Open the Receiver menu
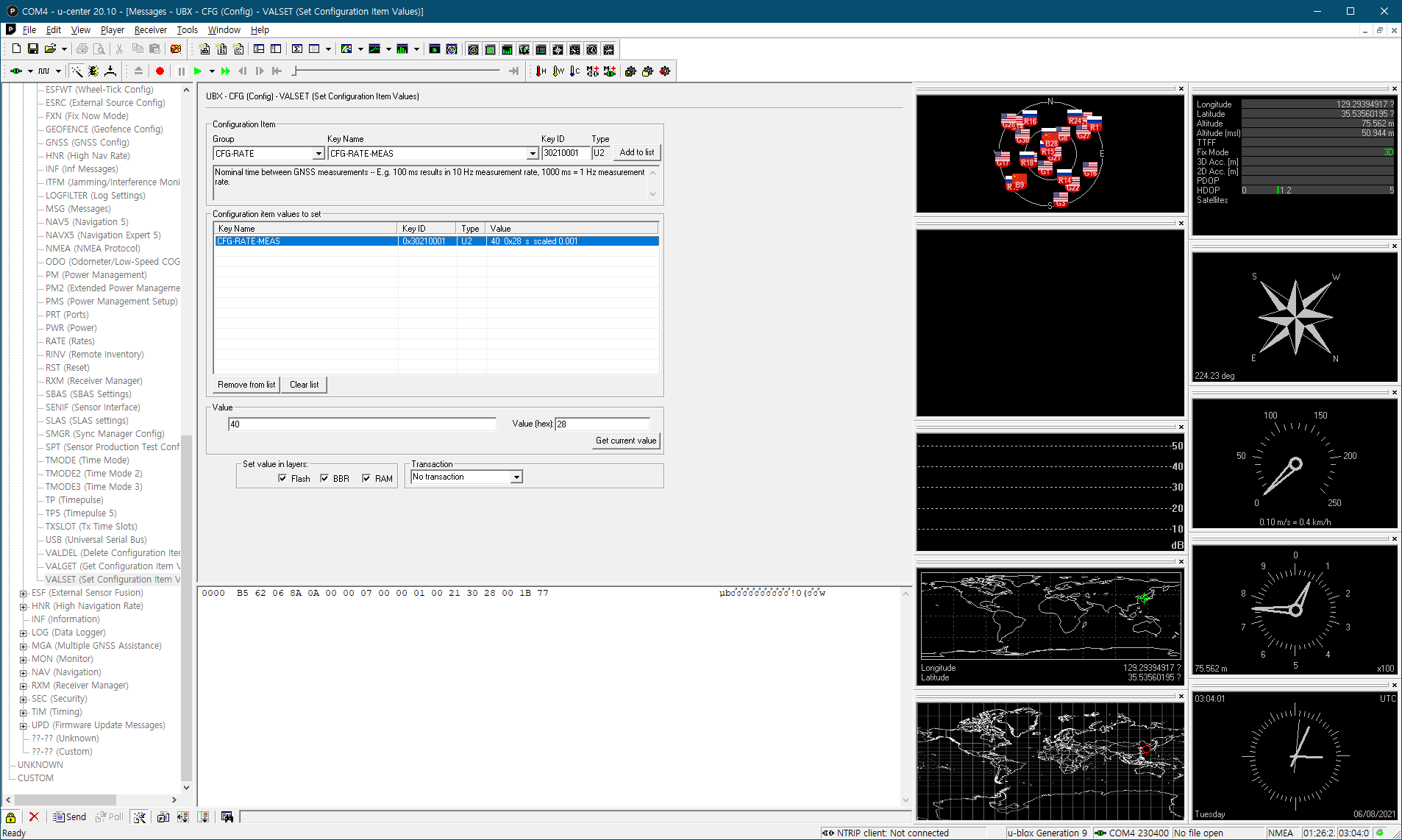Screen dimensions: 1402x840 [151, 29]
